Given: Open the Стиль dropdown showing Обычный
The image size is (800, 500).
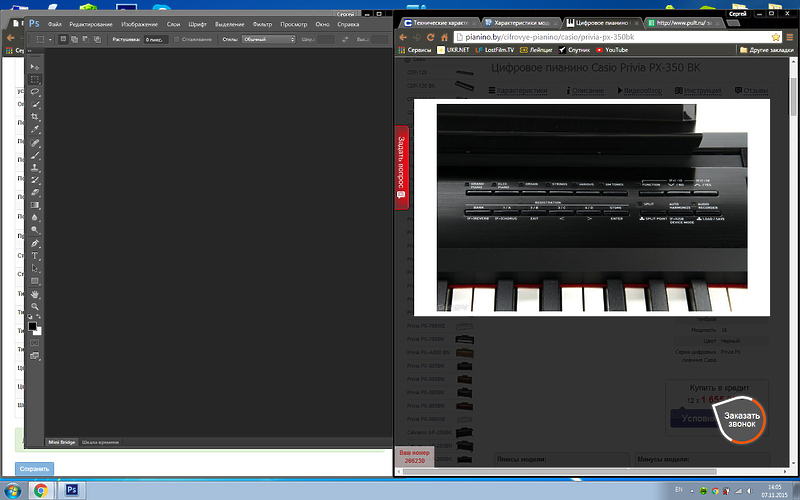Looking at the screenshot, I should point(268,39).
